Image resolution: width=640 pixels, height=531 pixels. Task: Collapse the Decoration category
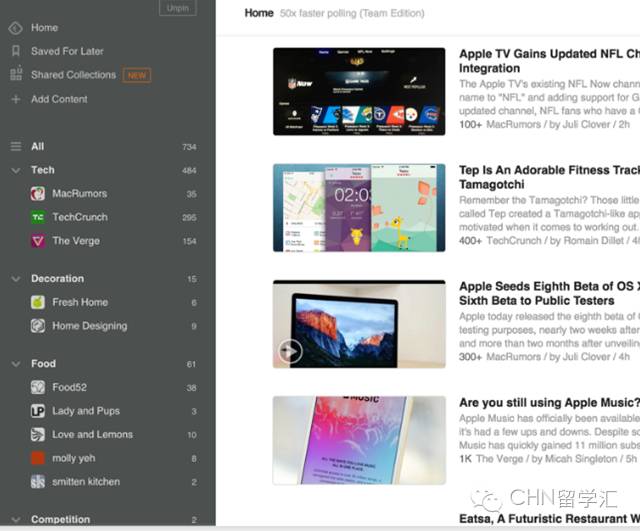click(x=16, y=279)
